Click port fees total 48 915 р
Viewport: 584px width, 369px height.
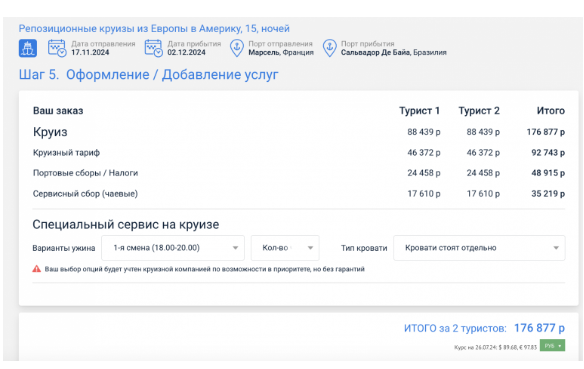[x=548, y=173]
